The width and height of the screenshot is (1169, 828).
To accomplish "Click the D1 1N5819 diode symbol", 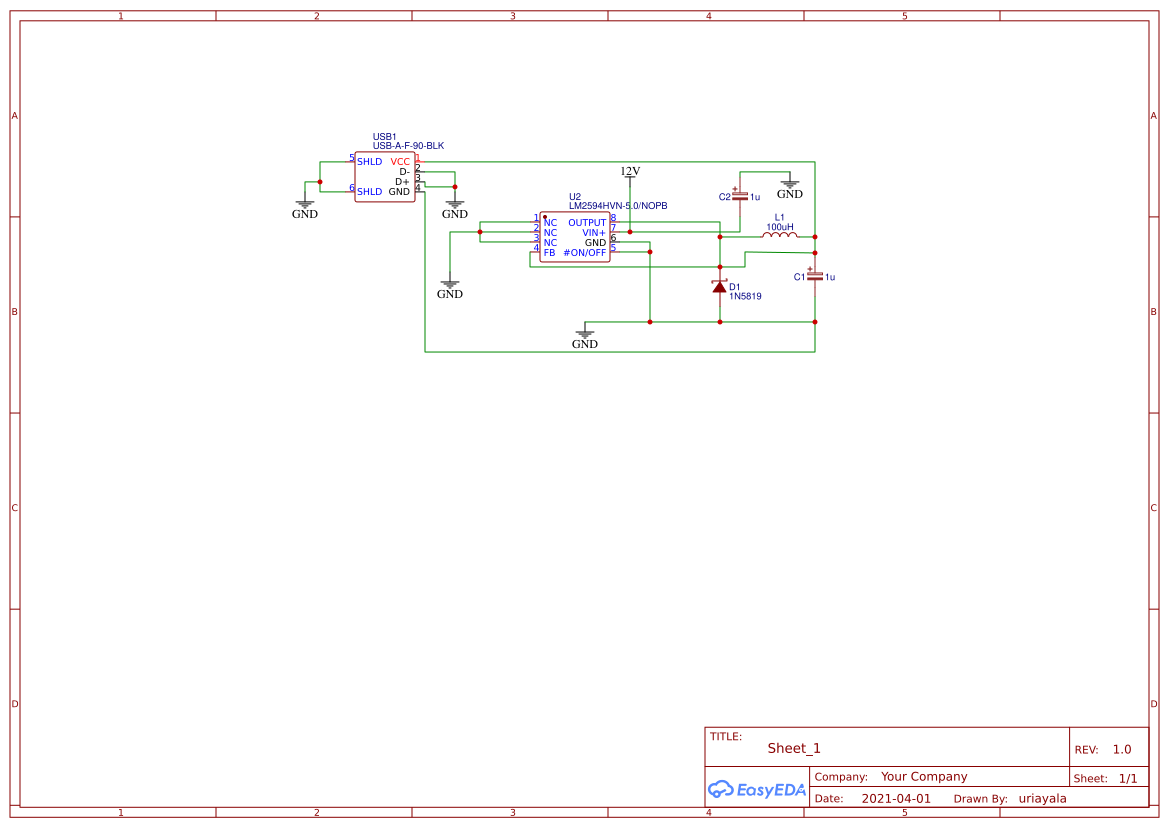I will click(x=720, y=288).
